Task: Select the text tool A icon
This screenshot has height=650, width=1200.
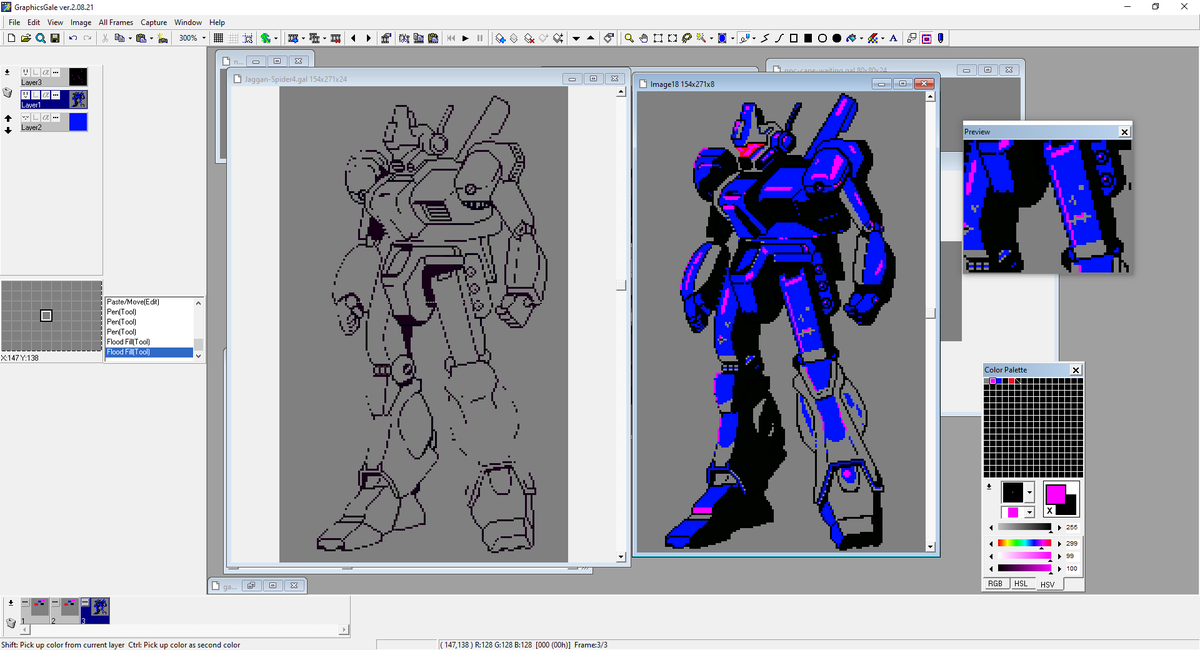Action: click(x=893, y=38)
